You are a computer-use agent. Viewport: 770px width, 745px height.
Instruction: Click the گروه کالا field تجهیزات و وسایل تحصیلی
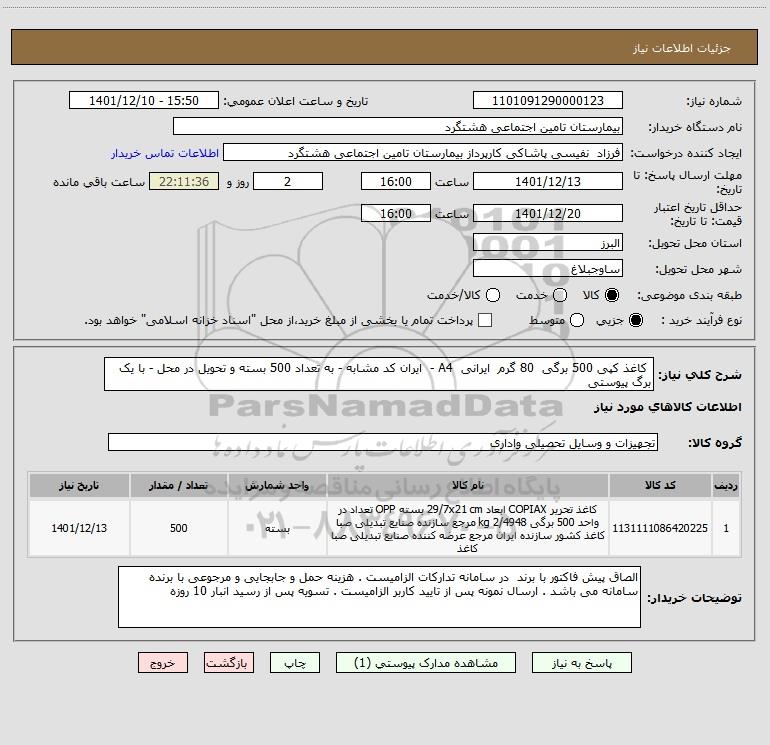(383, 442)
